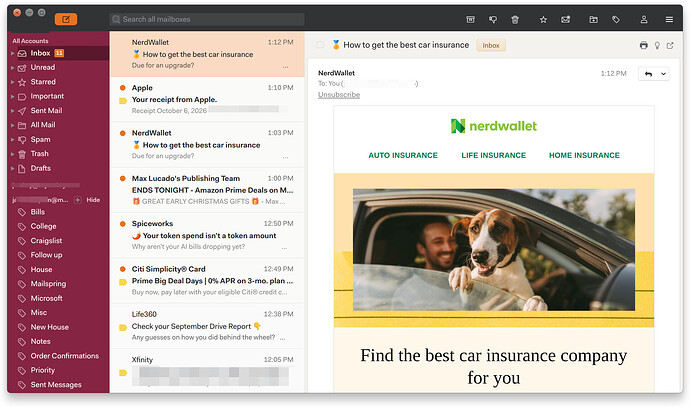690x407 pixels.
Task: Toggle yellow important marker on Citi email
Action: click(x=123, y=282)
